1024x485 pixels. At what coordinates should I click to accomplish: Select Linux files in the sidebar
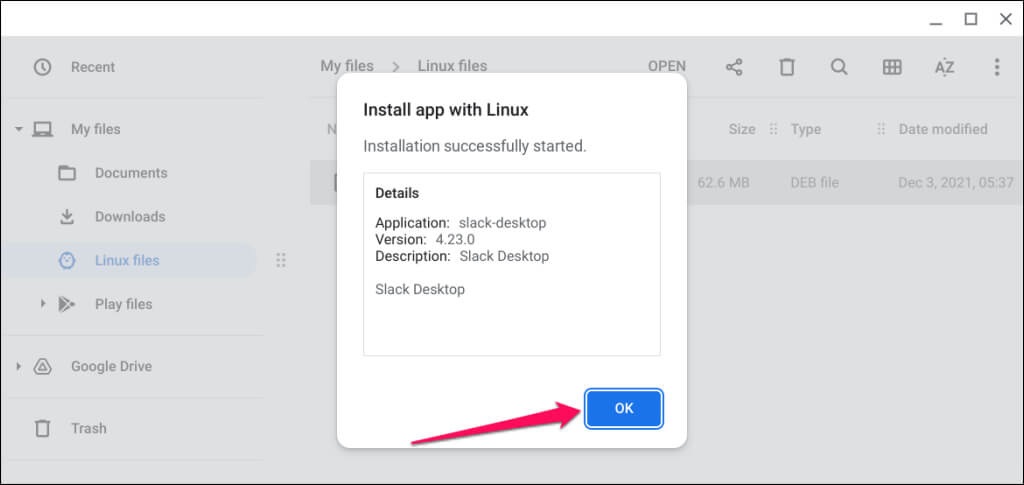point(127,260)
